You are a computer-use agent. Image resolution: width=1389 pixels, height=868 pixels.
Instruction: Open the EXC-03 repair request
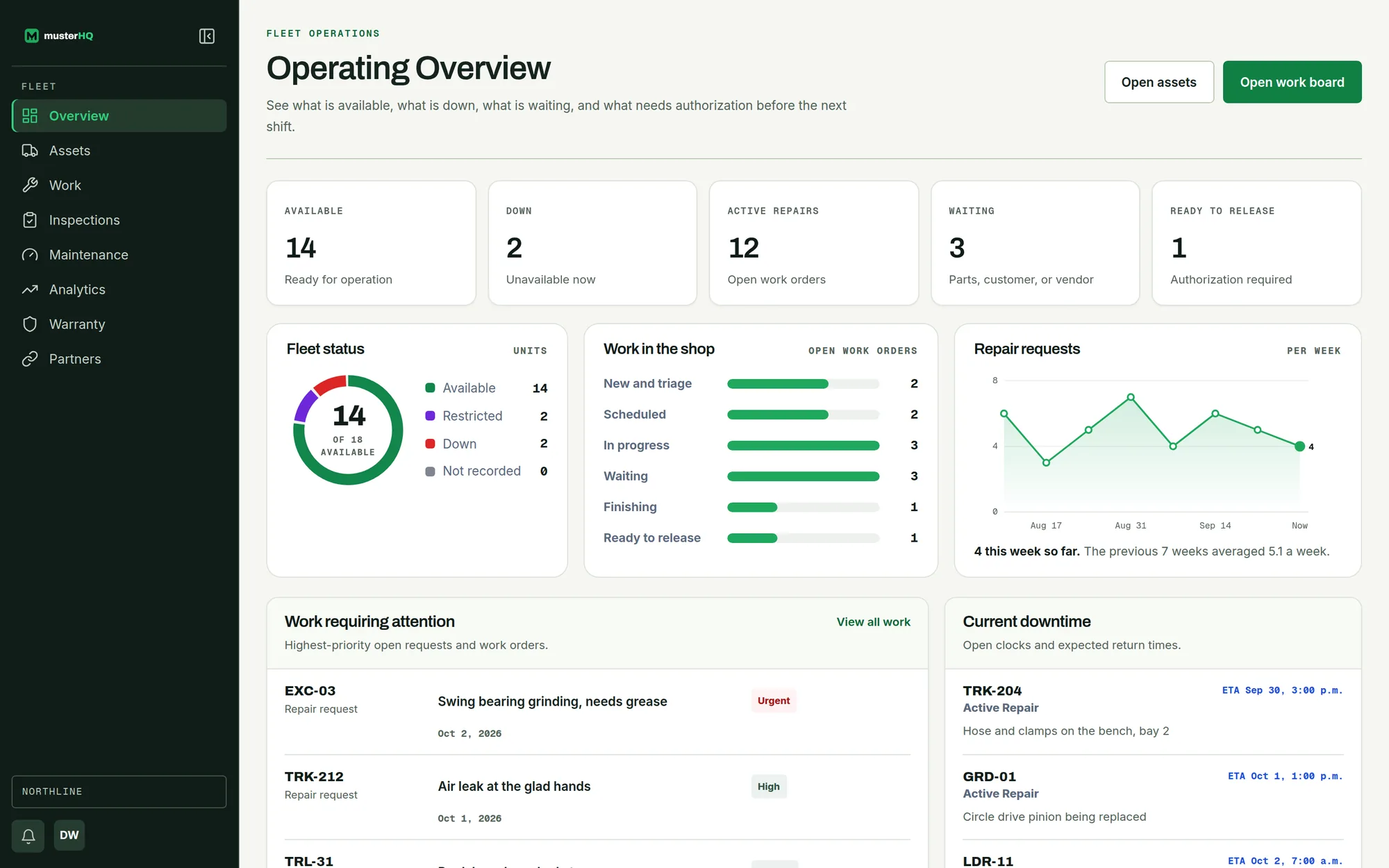click(x=597, y=712)
